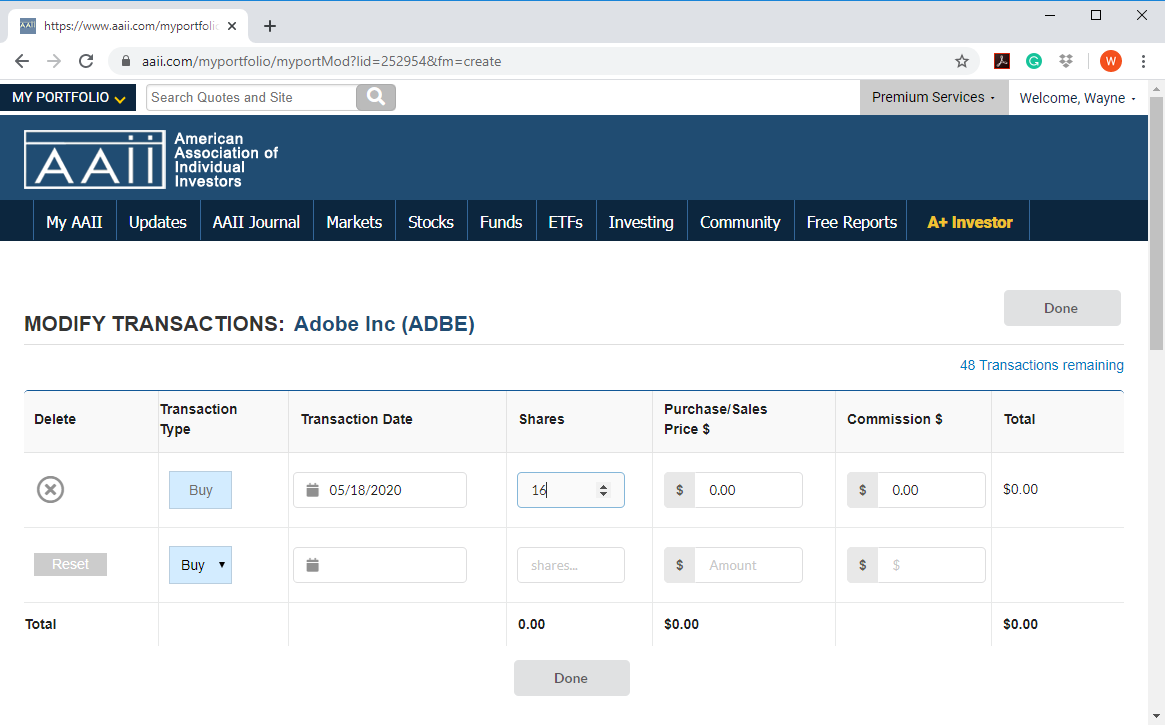Click the Shares column header
This screenshot has width=1165, height=725.
[542, 419]
